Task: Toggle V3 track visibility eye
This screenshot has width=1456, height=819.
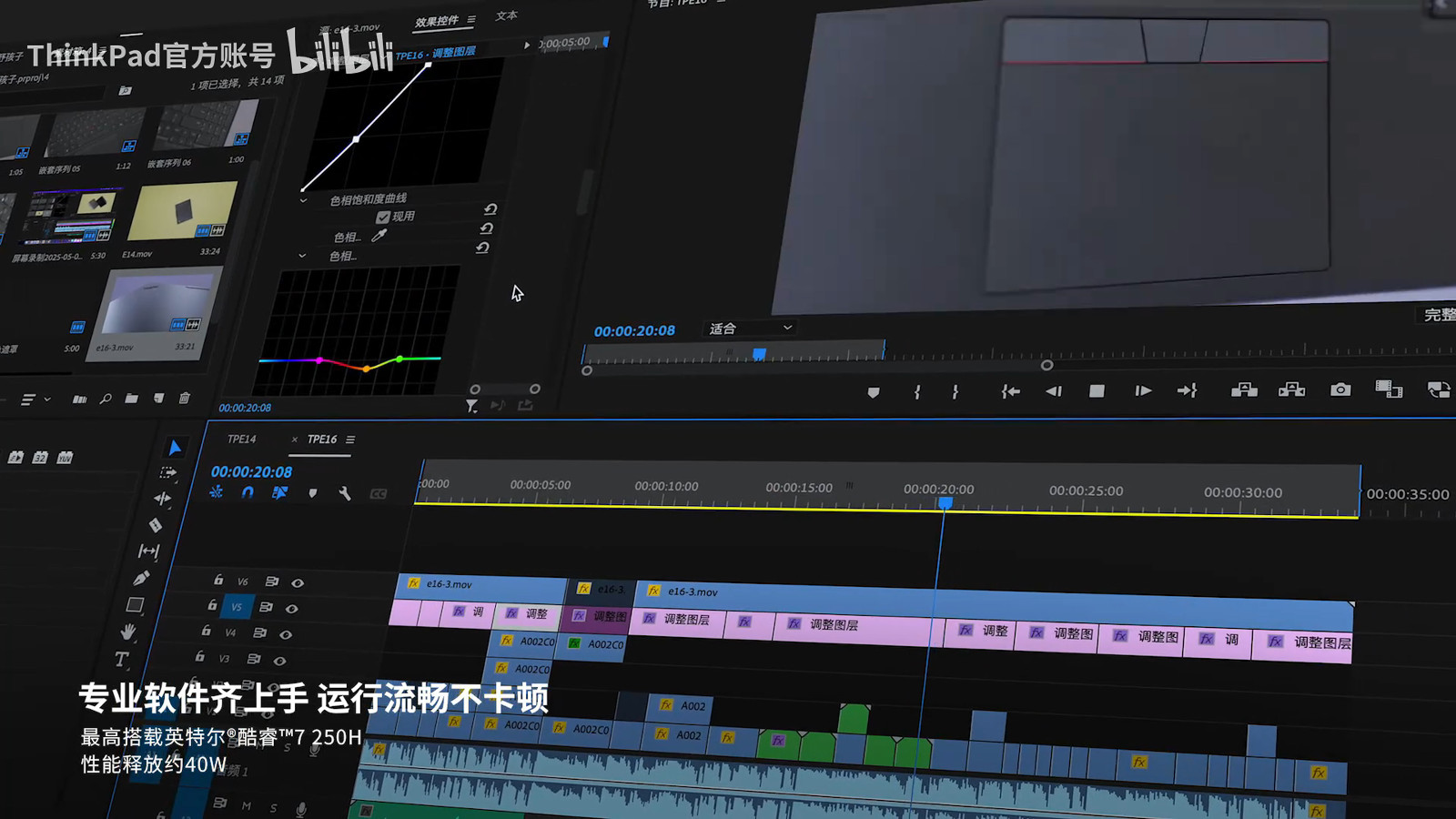Action: tap(279, 661)
